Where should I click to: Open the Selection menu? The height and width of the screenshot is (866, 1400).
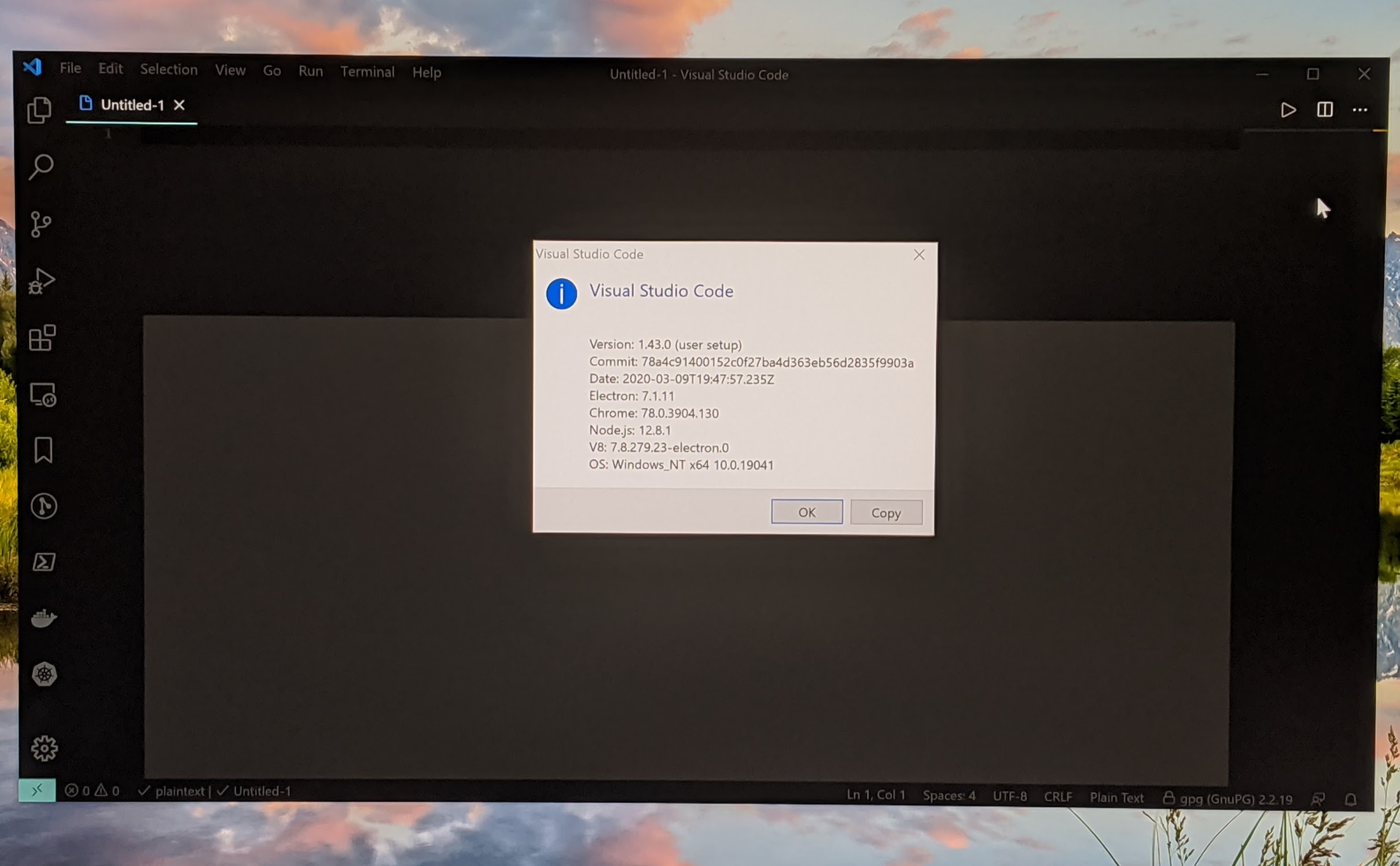(169, 69)
